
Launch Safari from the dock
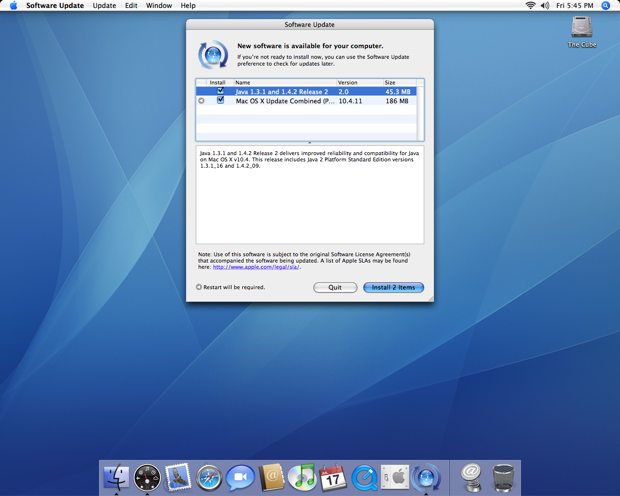click(209, 478)
